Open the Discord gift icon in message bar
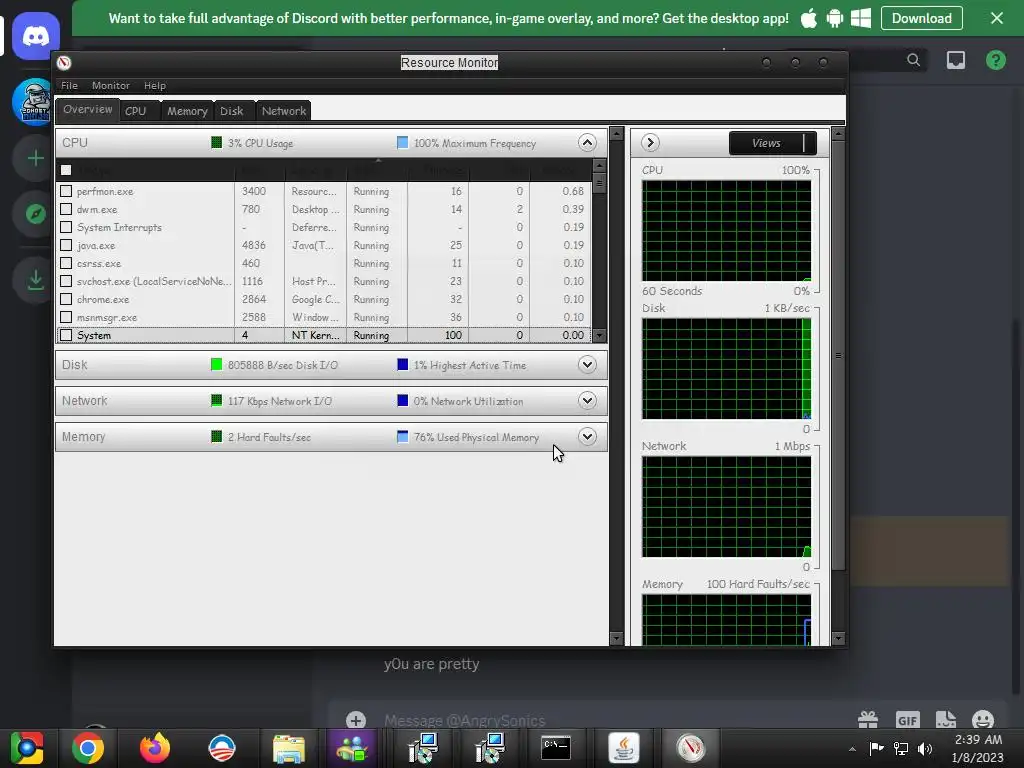Image resolution: width=1024 pixels, height=768 pixels. tap(868, 720)
